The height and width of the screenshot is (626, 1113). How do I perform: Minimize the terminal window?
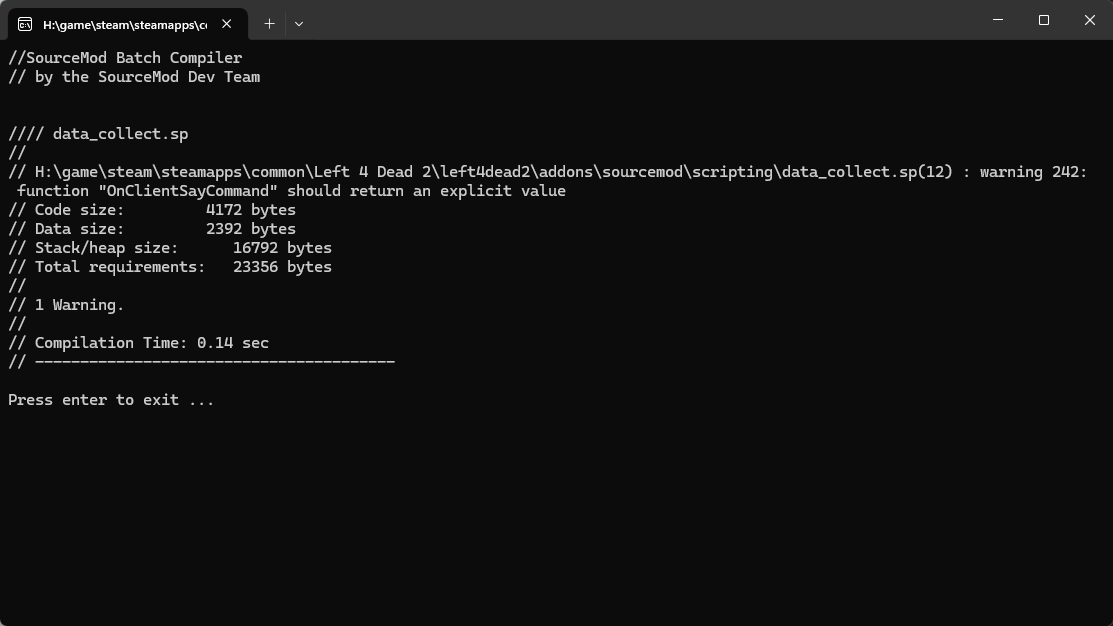[997, 20]
